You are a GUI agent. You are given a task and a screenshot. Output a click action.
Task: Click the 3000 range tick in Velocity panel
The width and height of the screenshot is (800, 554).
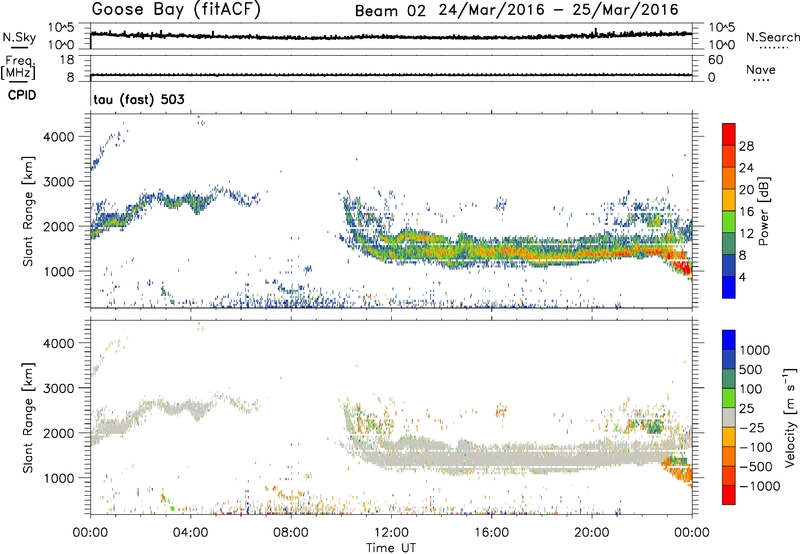tap(58, 389)
